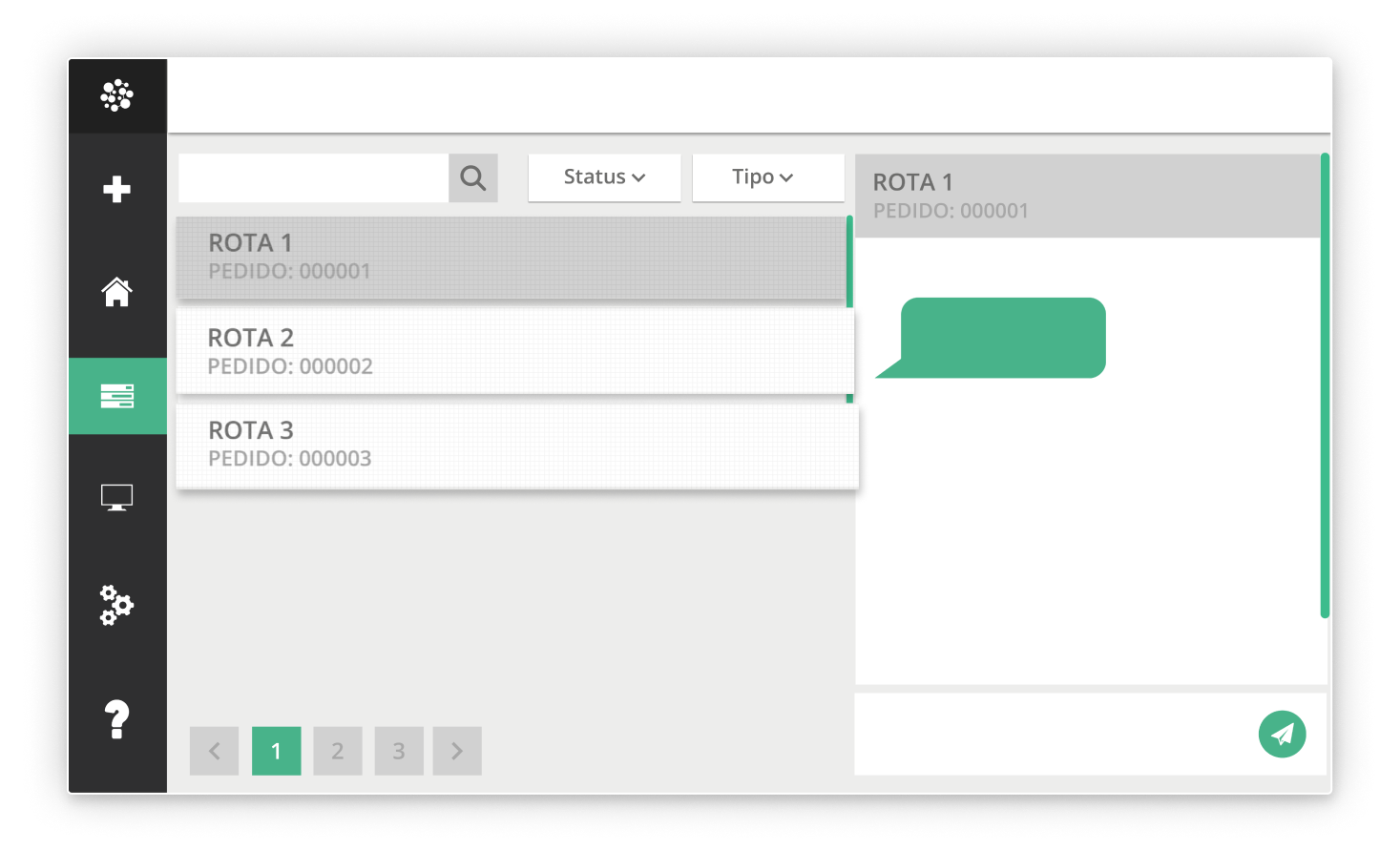Open the help question mark

116,719
